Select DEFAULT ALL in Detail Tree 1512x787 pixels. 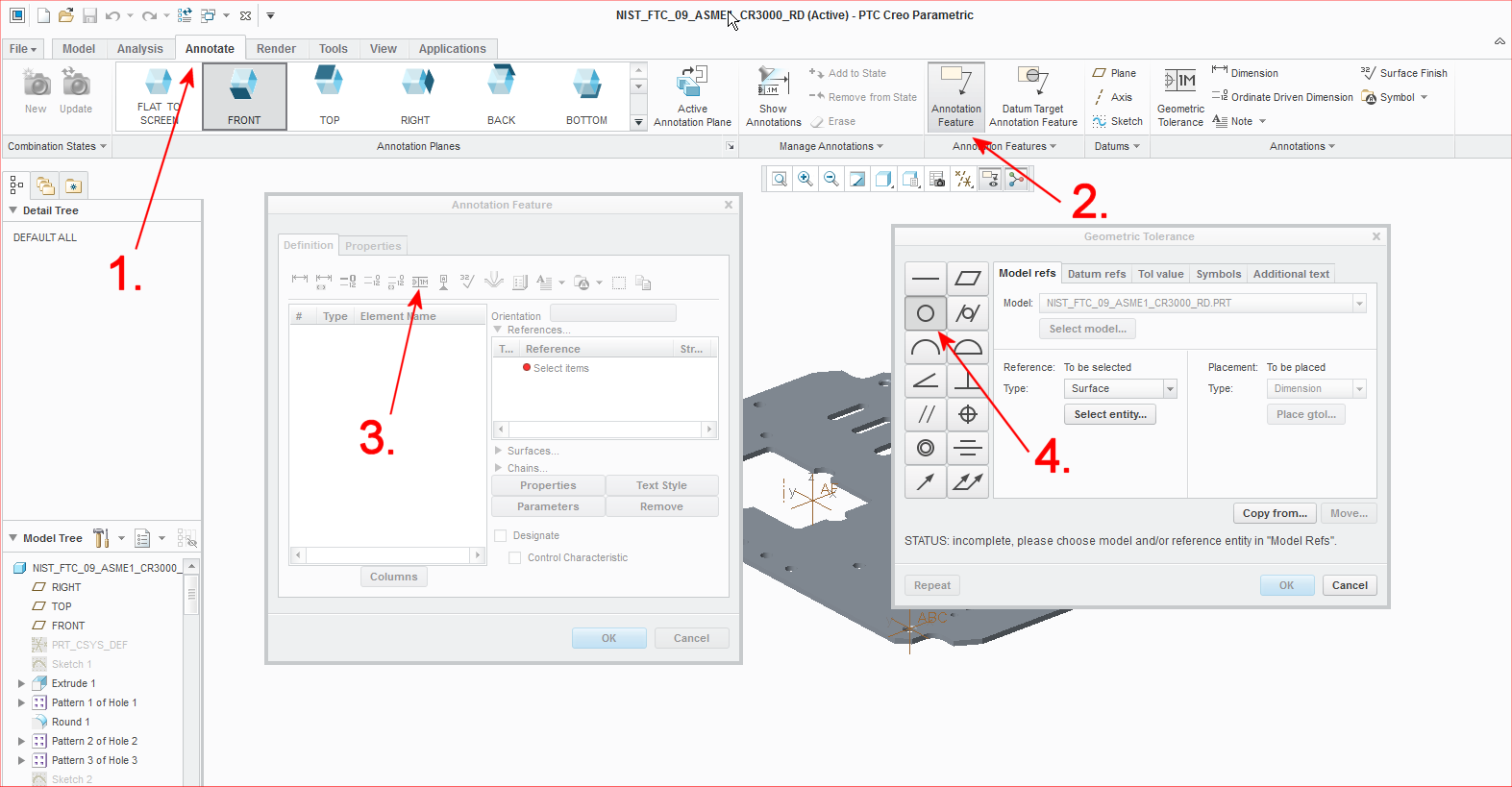[x=45, y=237]
